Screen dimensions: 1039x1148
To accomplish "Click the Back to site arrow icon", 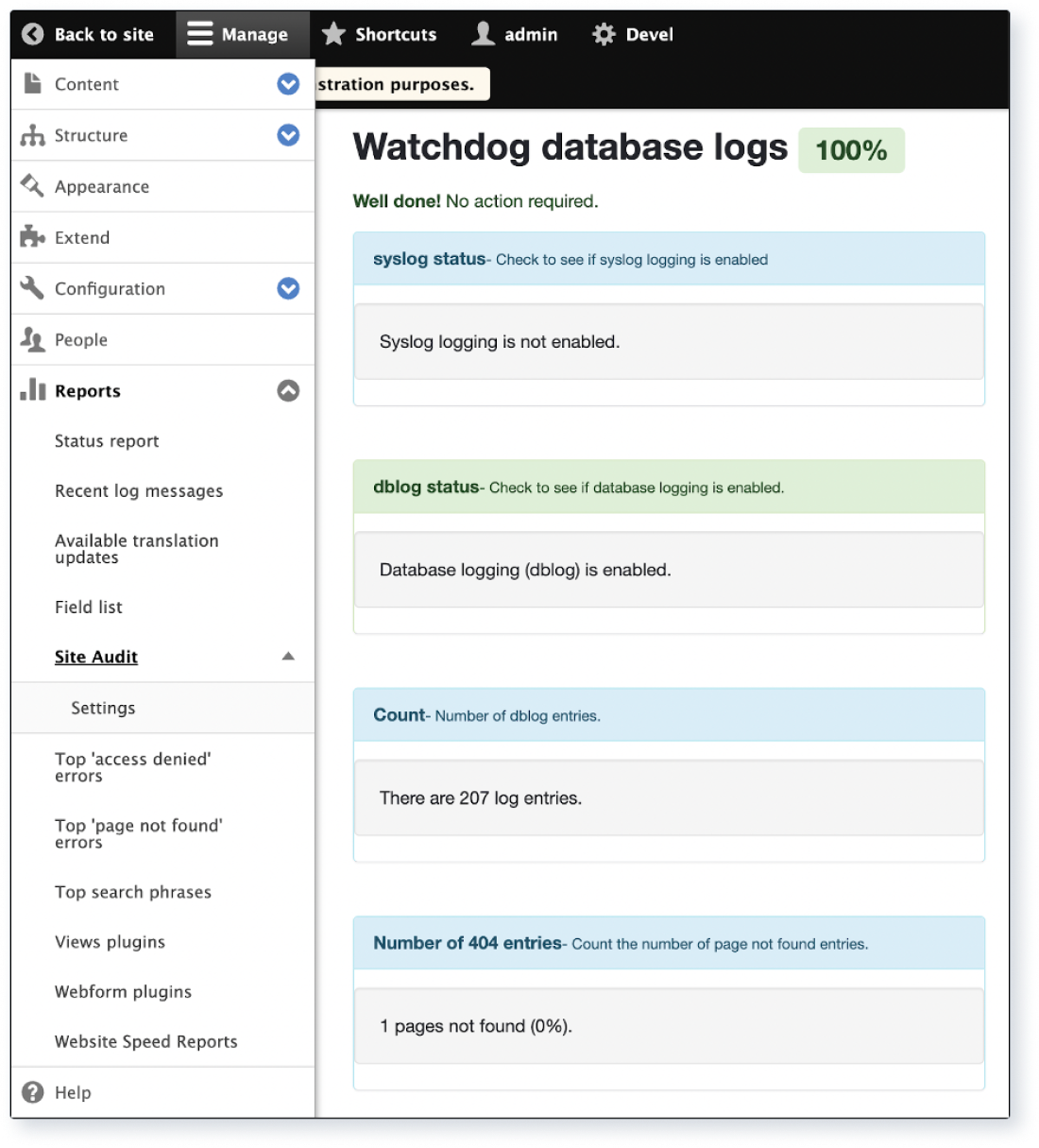I will tap(34, 34).
